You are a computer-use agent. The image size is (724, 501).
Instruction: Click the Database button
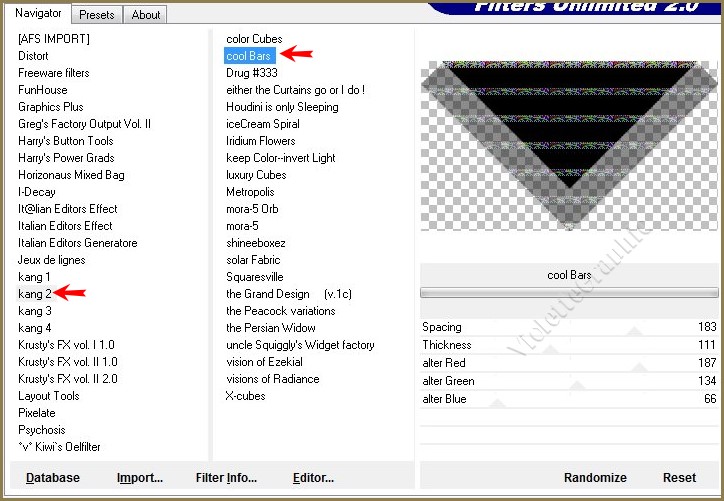click(x=53, y=478)
